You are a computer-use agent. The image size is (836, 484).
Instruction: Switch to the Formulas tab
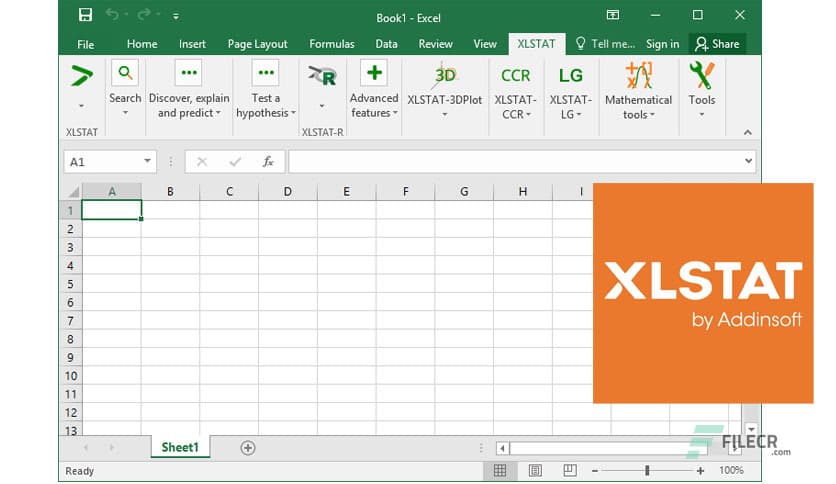coord(332,44)
